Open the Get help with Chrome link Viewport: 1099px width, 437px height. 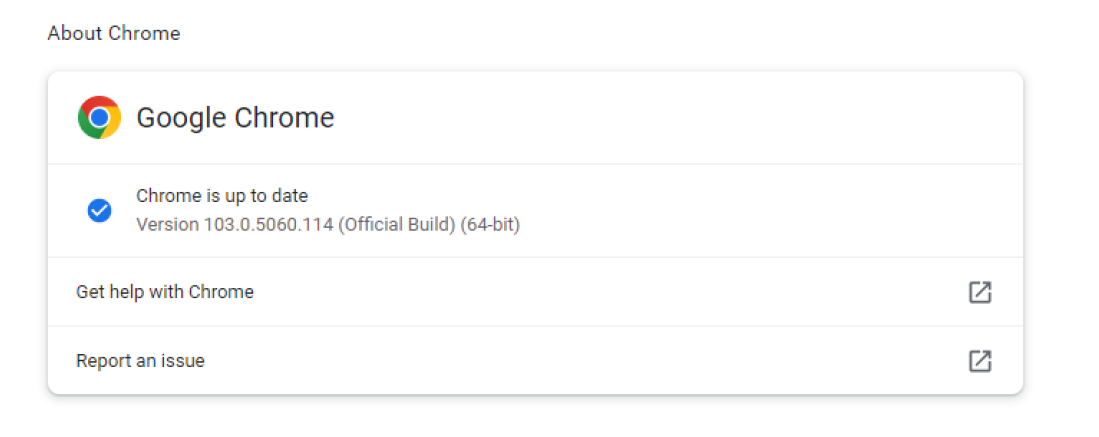click(x=165, y=292)
